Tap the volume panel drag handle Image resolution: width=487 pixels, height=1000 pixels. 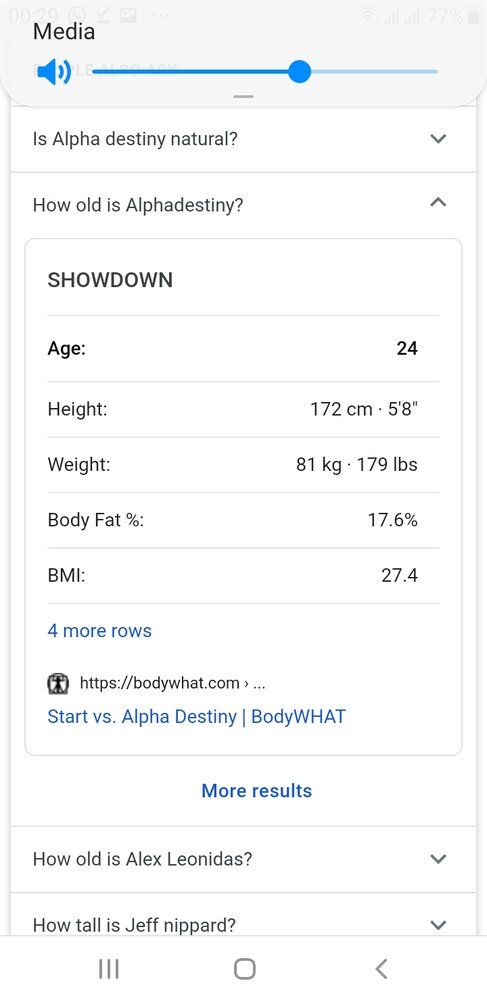(244, 97)
